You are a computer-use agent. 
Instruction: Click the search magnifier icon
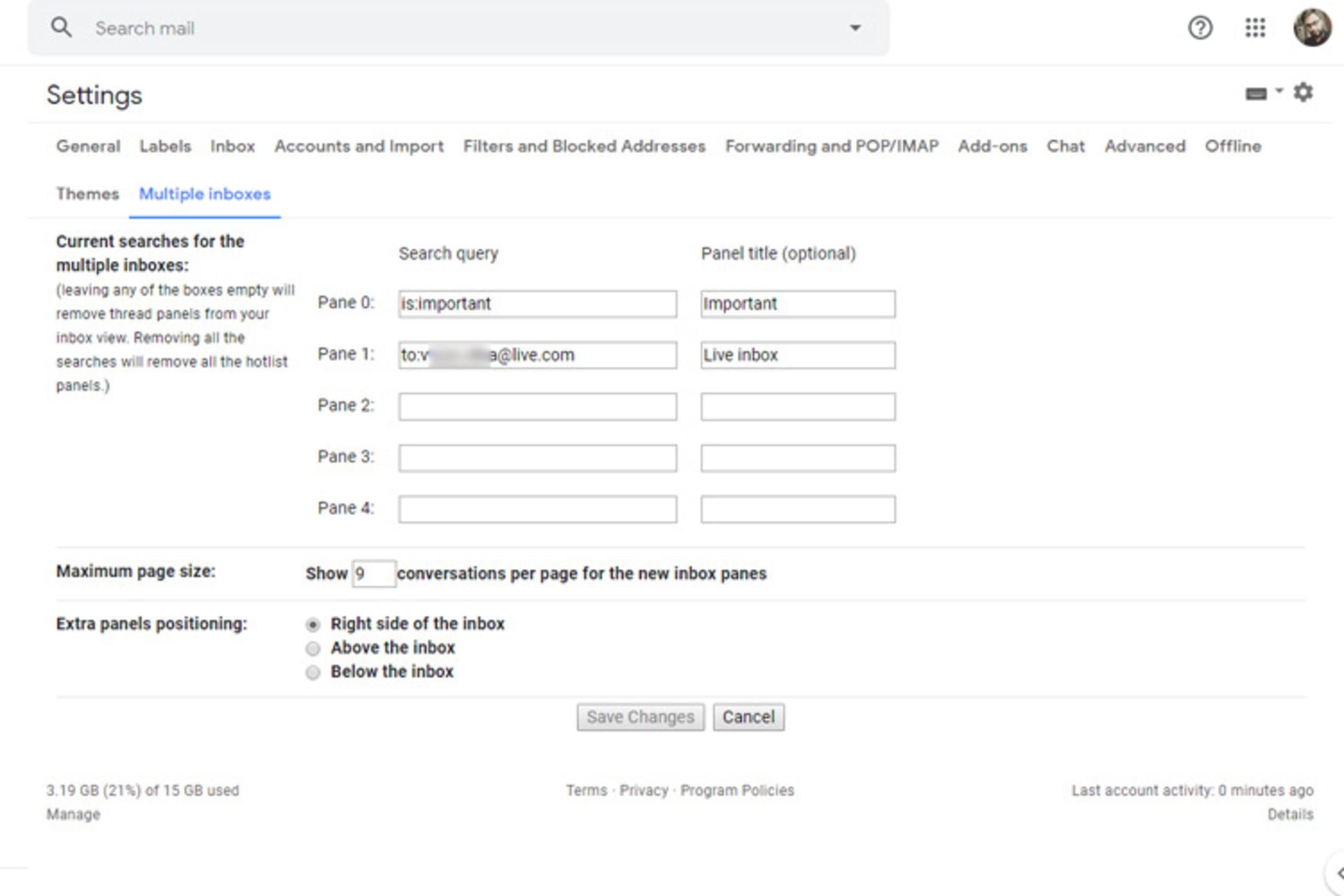click(x=62, y=28)
